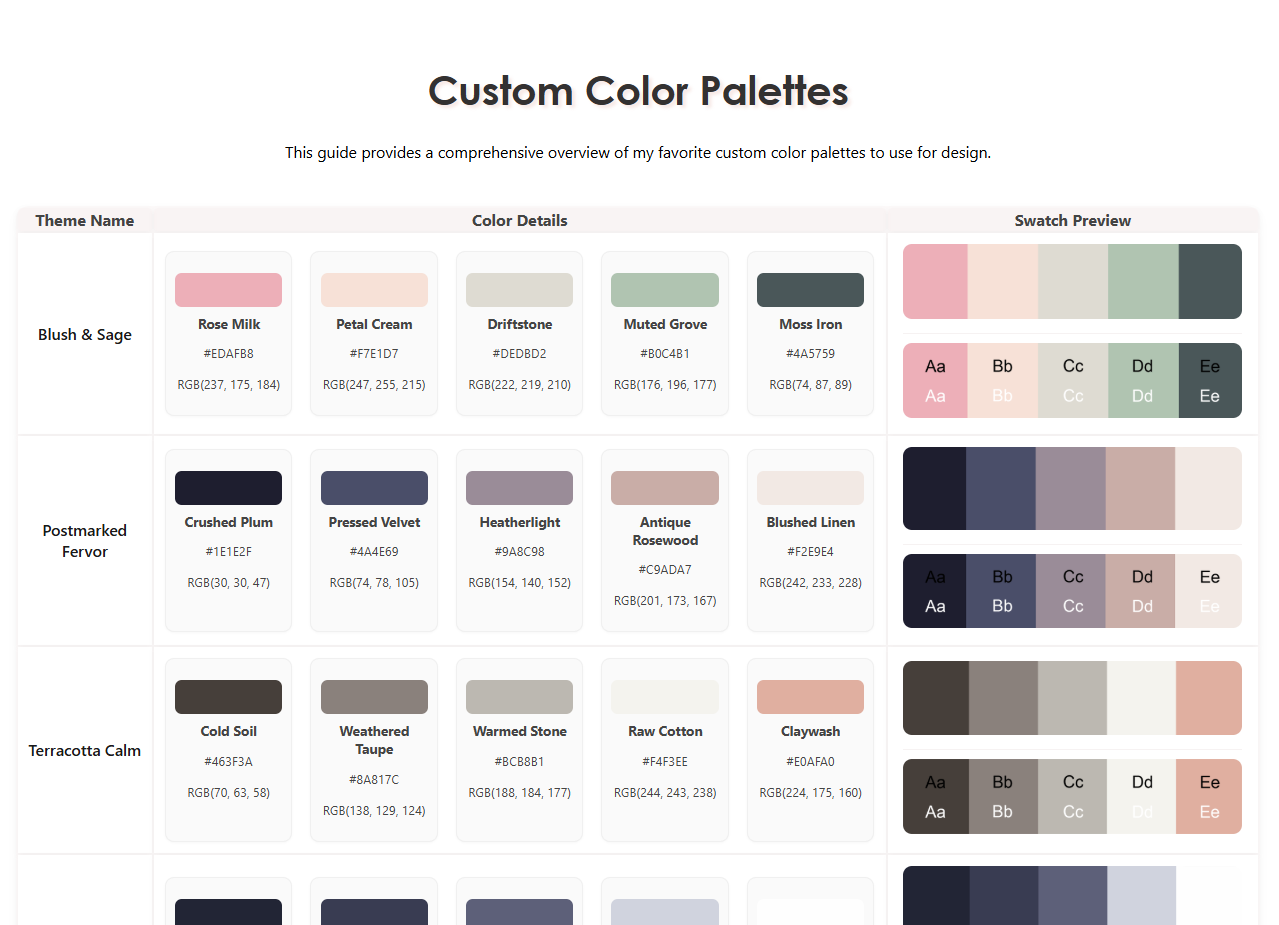Select the Claywash color chip
Image resolution: width=1279 pixels, height=925 pixels.
pos(810,697)
